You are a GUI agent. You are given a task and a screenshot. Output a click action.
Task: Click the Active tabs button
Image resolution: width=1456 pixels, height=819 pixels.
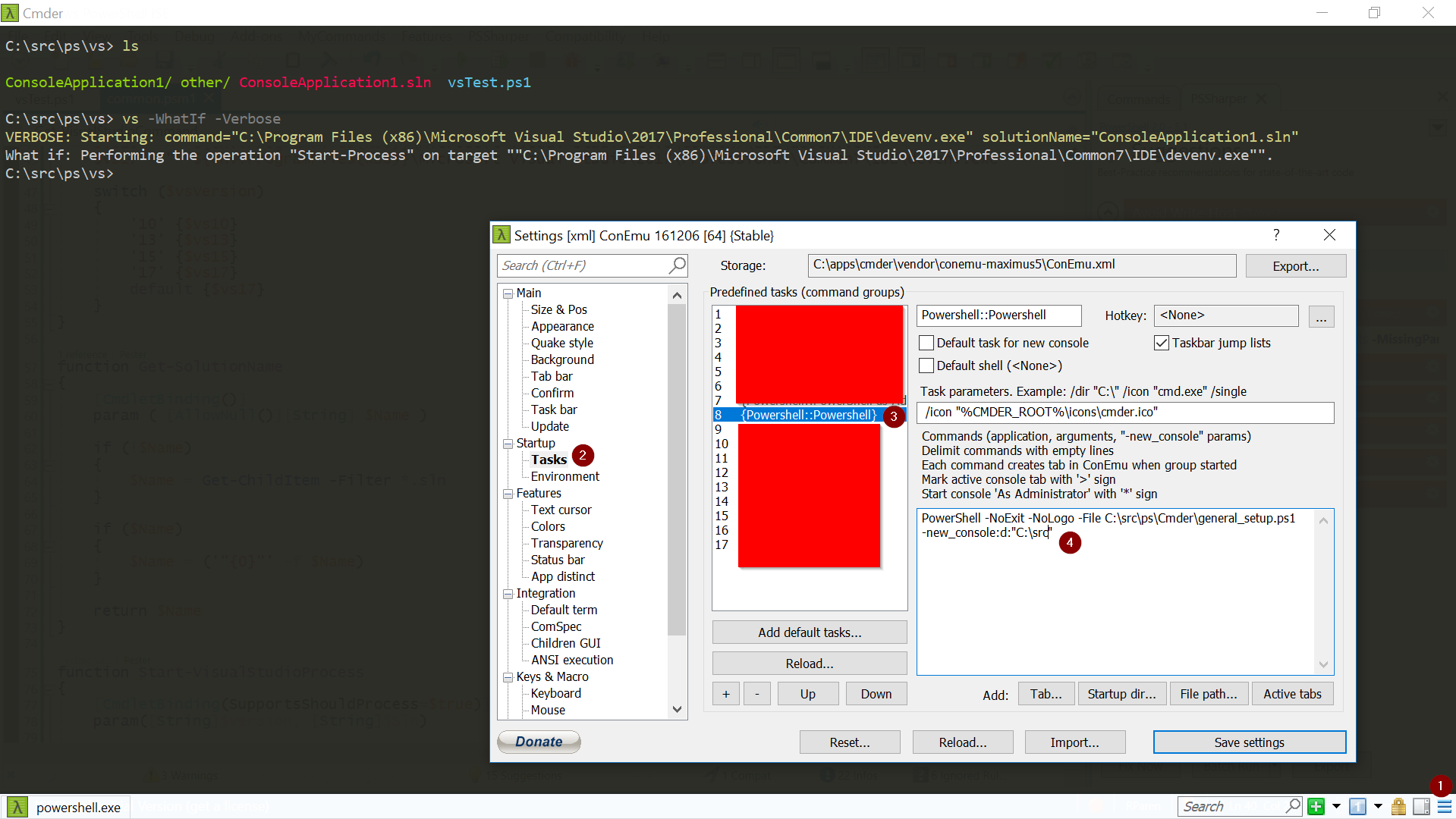(x=1292, y=694)
